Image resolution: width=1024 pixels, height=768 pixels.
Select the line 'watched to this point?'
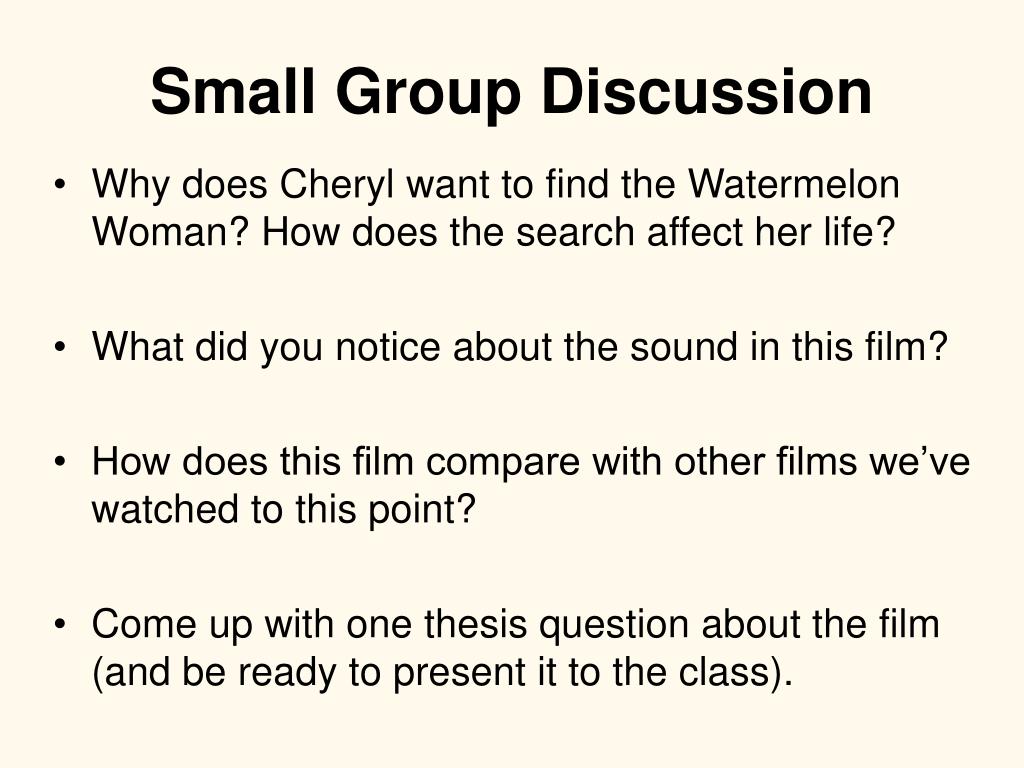pyautogui.click(x=283, y=510)
